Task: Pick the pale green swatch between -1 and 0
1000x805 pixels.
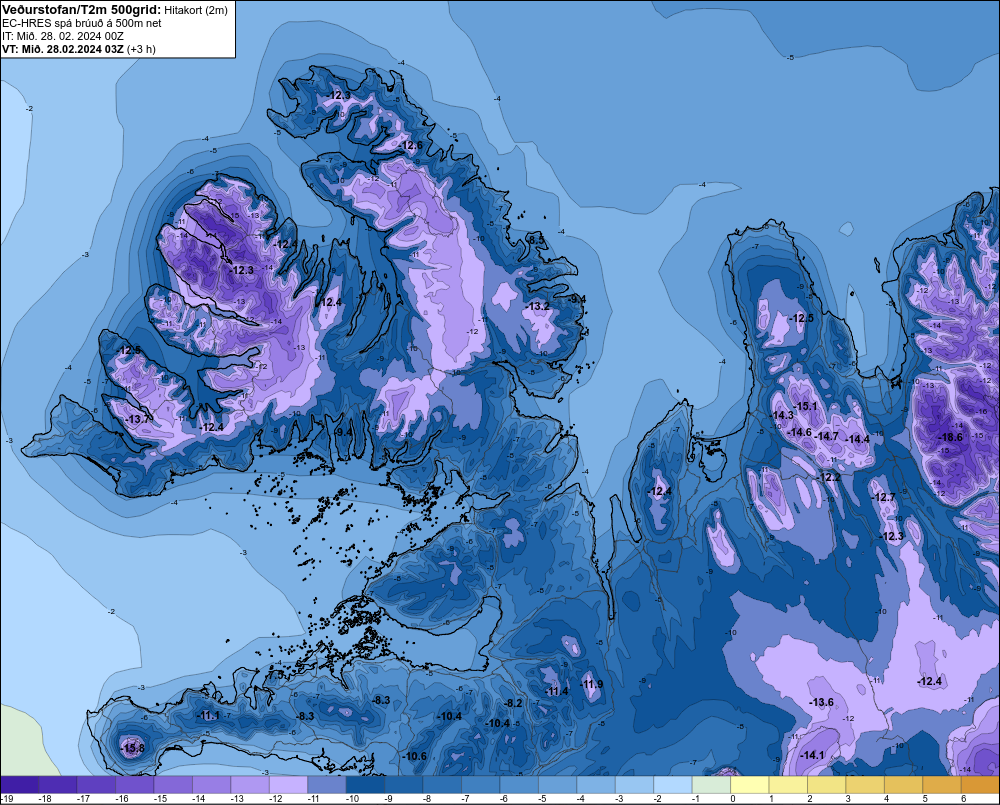Action: point(711,784)
